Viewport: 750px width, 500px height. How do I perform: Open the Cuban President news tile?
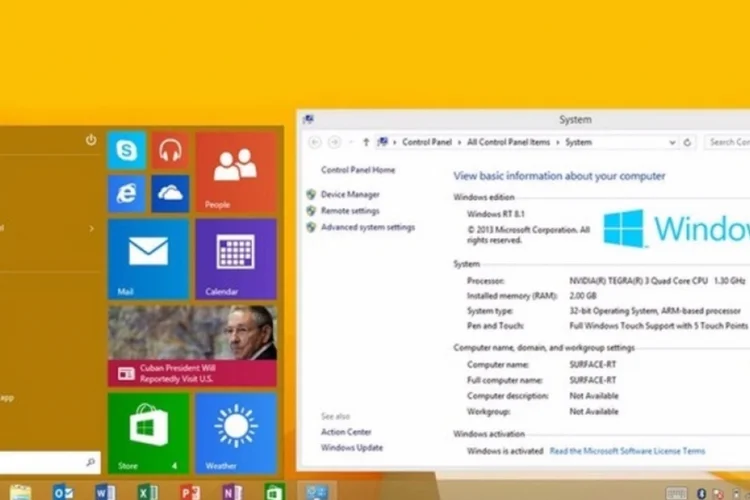tap(192, 346)
